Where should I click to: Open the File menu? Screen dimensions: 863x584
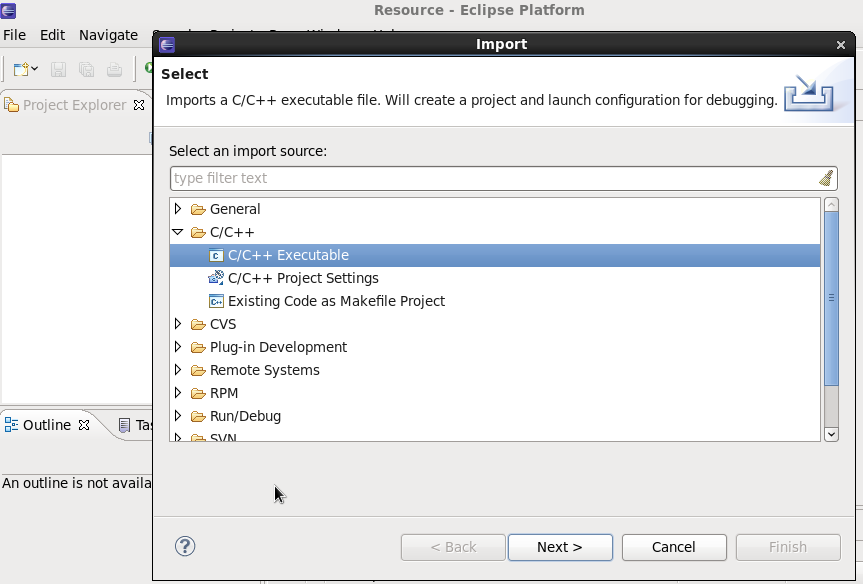(15, 35)
